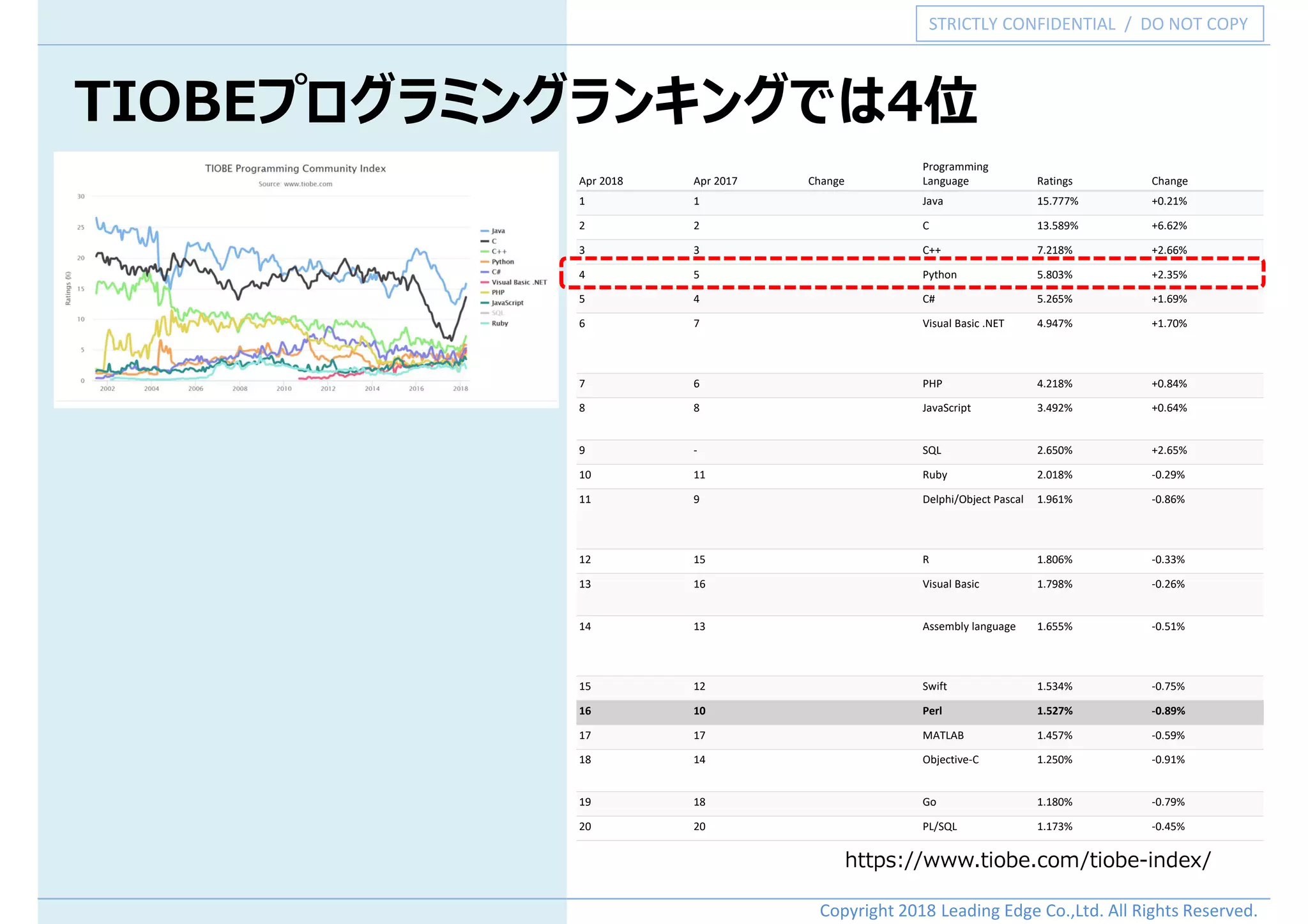Click the '+6.62%' change value
The height and width of the screenshot is (924, 1308).
coord(1169,225)
